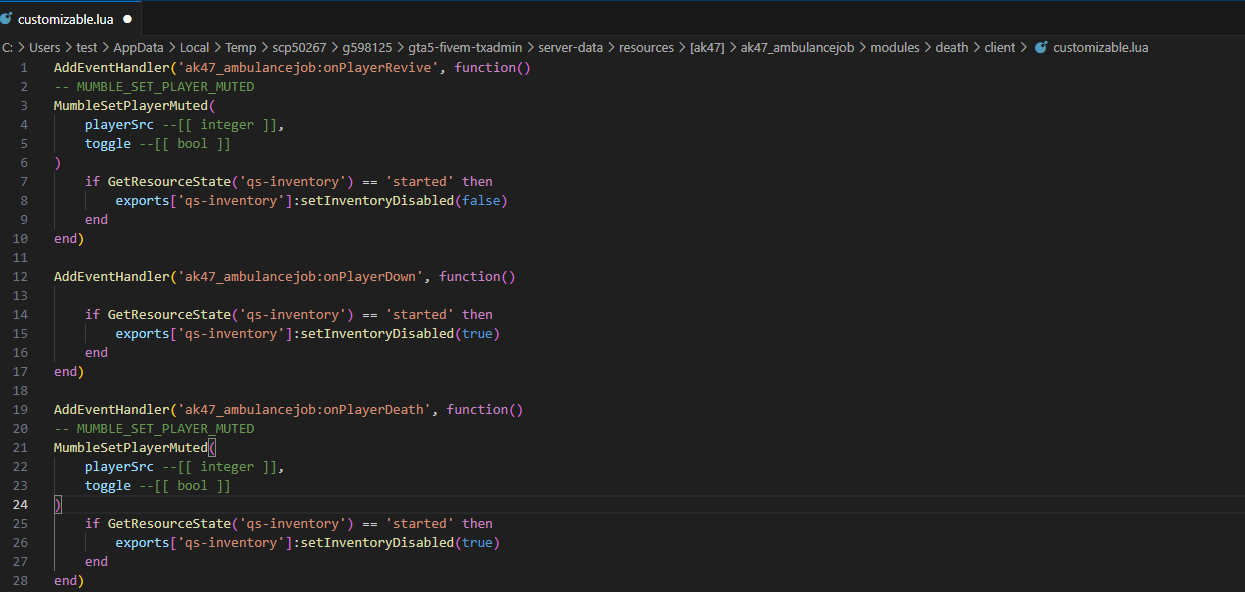Open the Users breadcrumb folder
The image size is (1245, 592).
pyautogui.click(x=45, y=47)
